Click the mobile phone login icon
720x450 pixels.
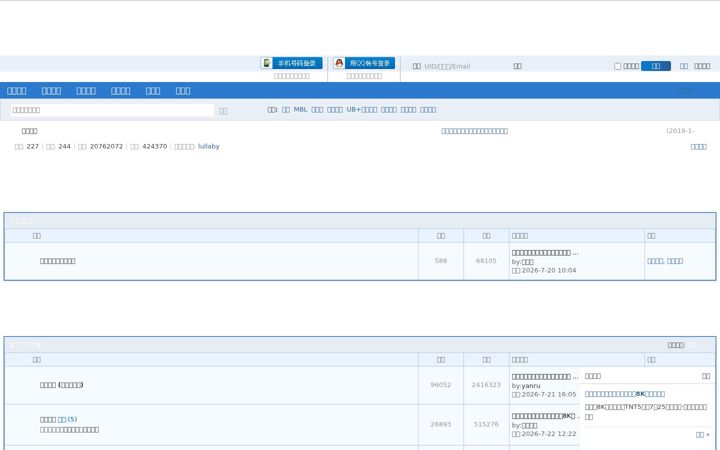[x=266, y=63]
